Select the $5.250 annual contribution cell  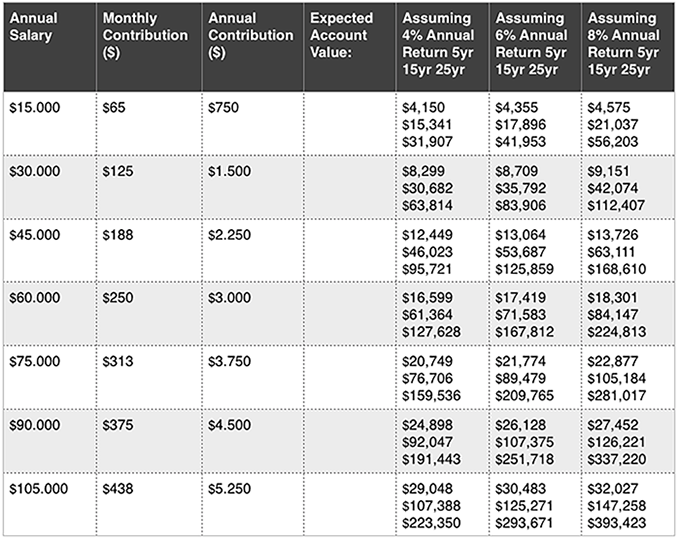pos(229,491)
